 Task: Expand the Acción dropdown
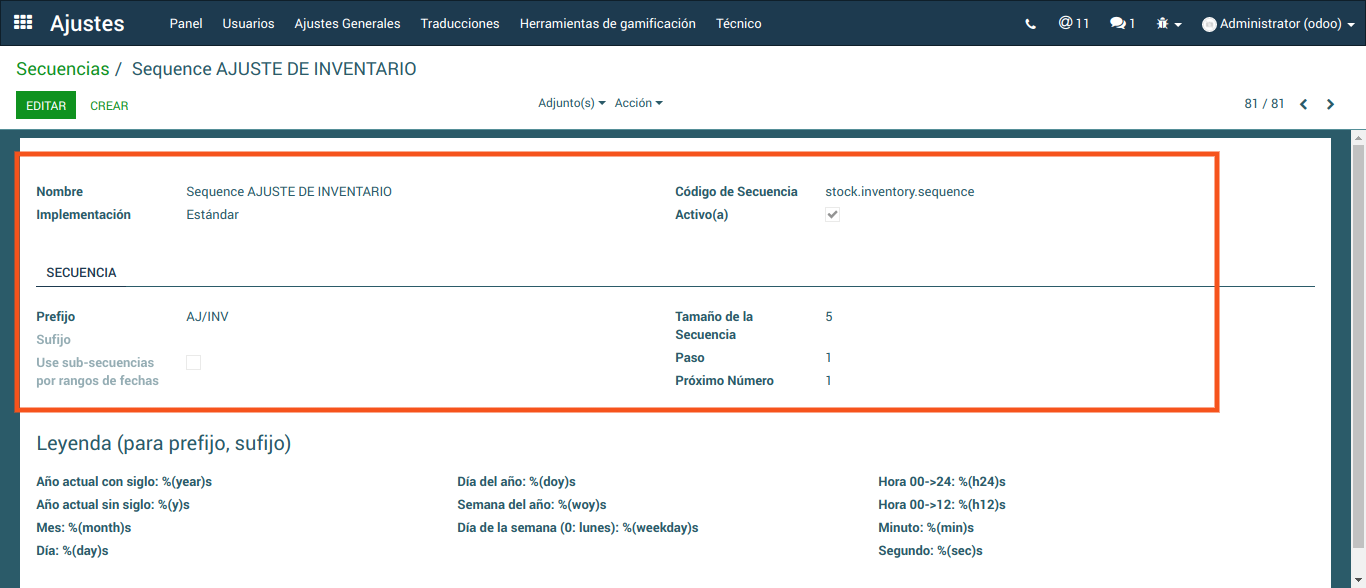coord(638,103)
